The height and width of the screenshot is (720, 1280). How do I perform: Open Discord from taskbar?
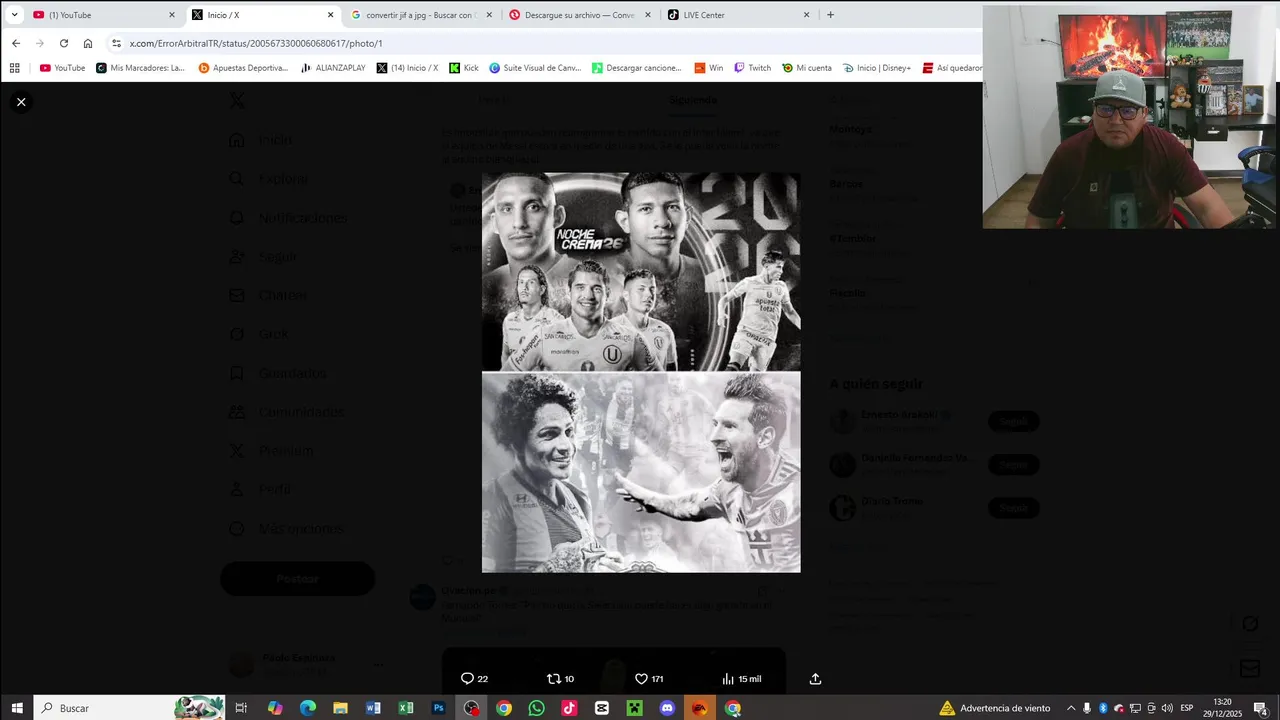click(x=667, y=708)
